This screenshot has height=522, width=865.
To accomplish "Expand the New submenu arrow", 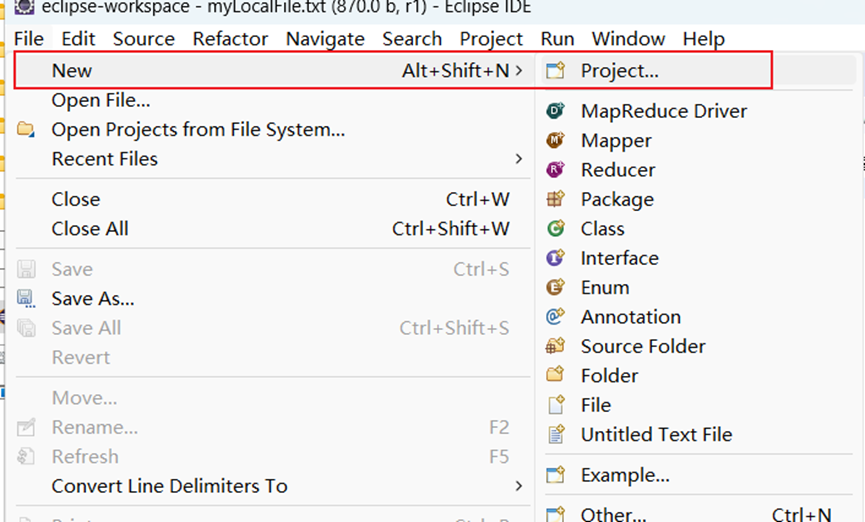I will [x=519, y=71].
